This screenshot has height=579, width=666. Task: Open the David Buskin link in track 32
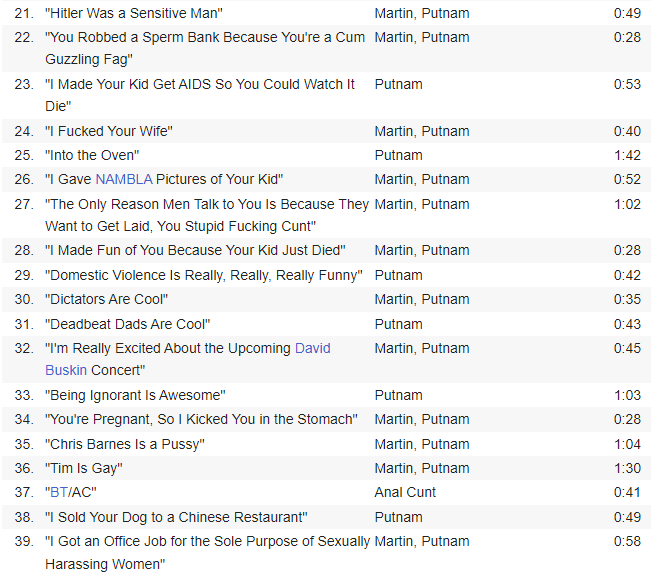[313, 348]
